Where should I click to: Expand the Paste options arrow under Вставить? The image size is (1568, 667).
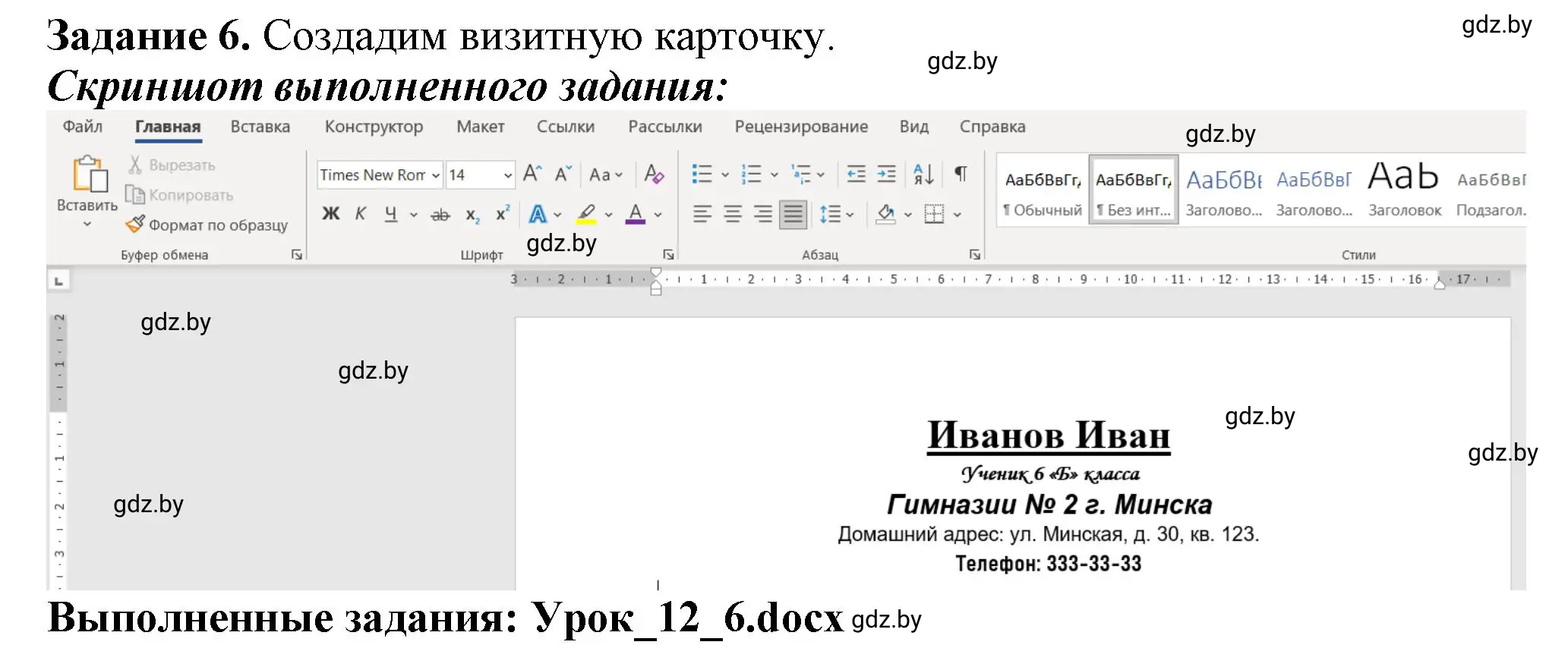87,224
